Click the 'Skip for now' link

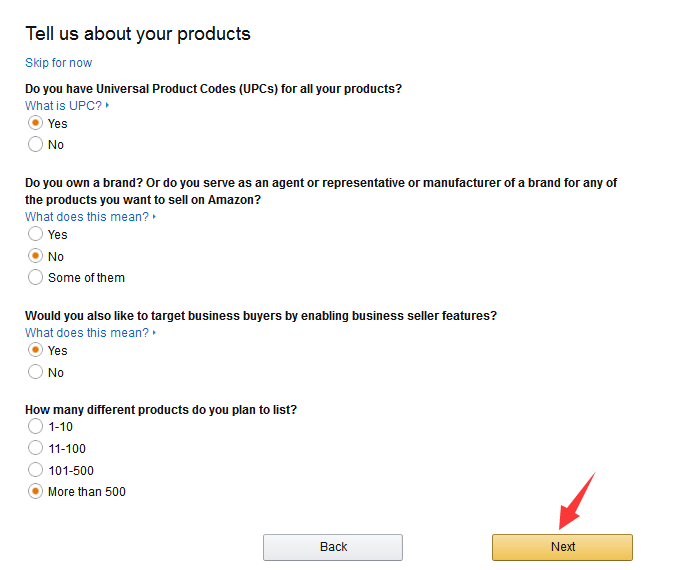(58, 63)
